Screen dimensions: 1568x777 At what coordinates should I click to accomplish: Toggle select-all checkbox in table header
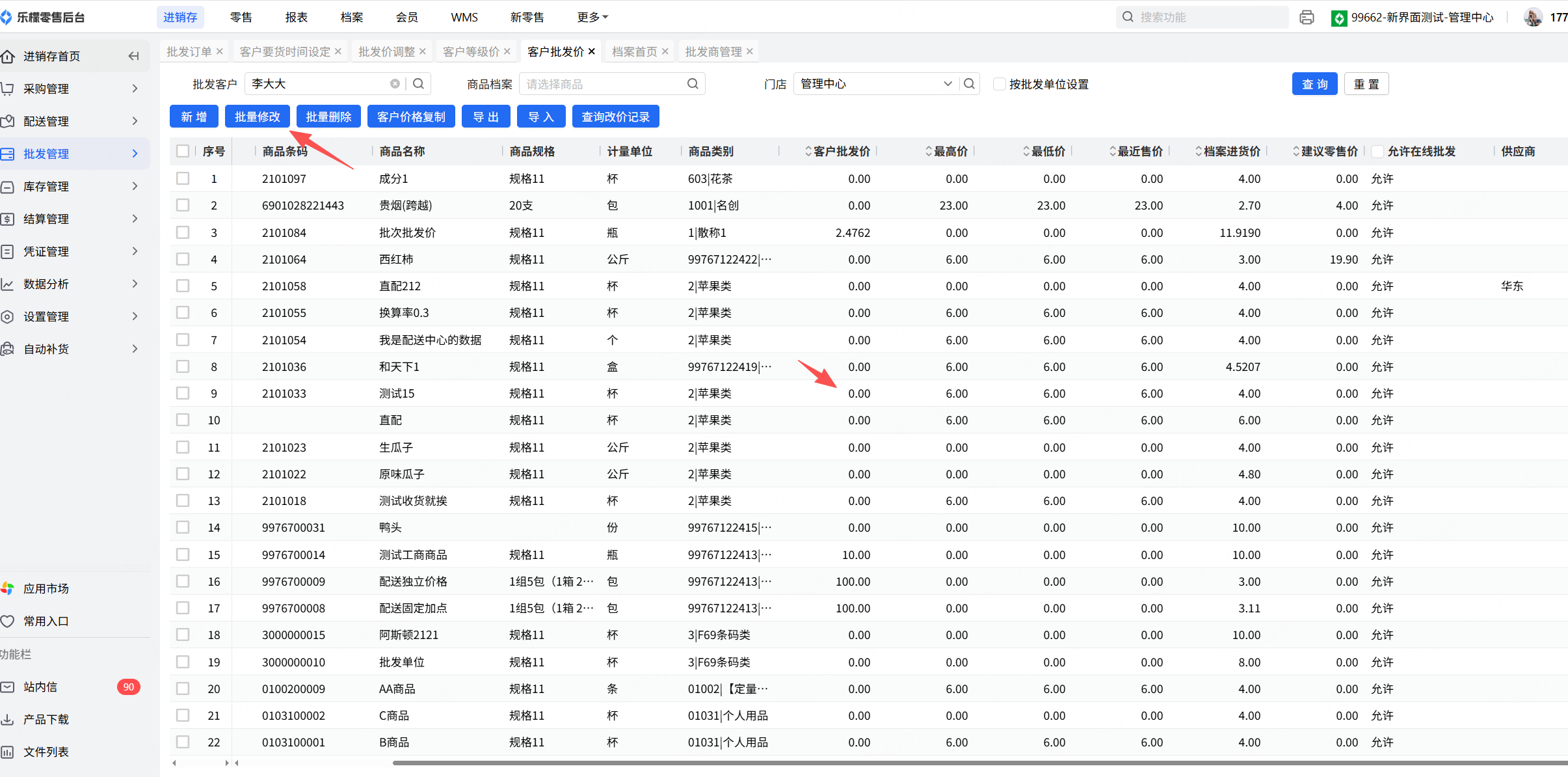pos(183,151)
